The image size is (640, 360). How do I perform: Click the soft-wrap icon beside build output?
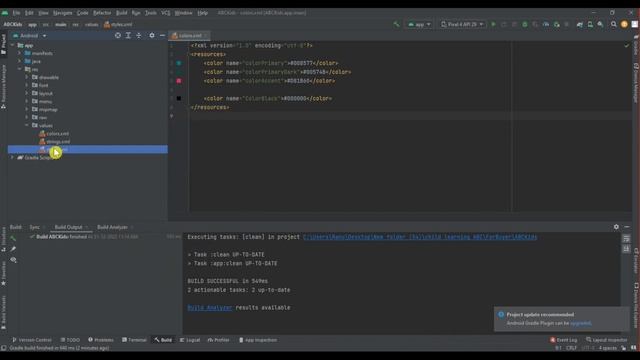627,238
